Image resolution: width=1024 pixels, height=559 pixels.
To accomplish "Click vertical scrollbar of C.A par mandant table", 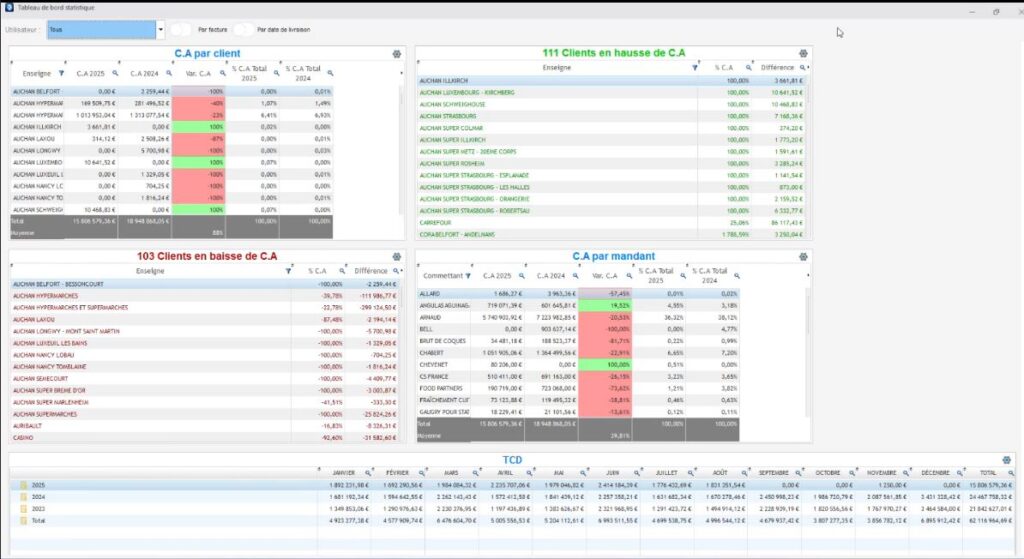I will point(808,353).
